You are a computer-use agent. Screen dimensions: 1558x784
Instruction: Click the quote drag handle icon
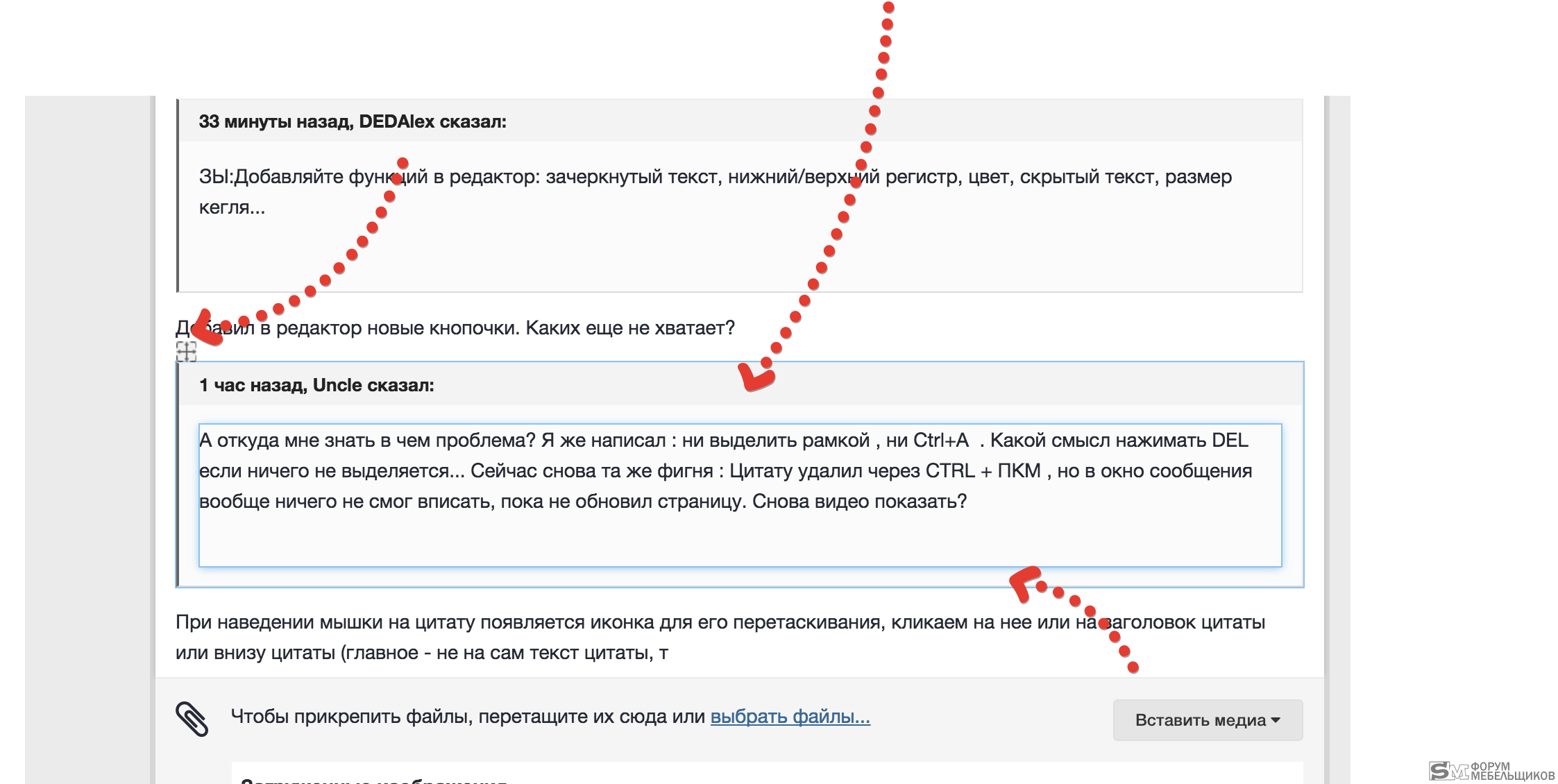pyautogui.click(x=186, y=352)
